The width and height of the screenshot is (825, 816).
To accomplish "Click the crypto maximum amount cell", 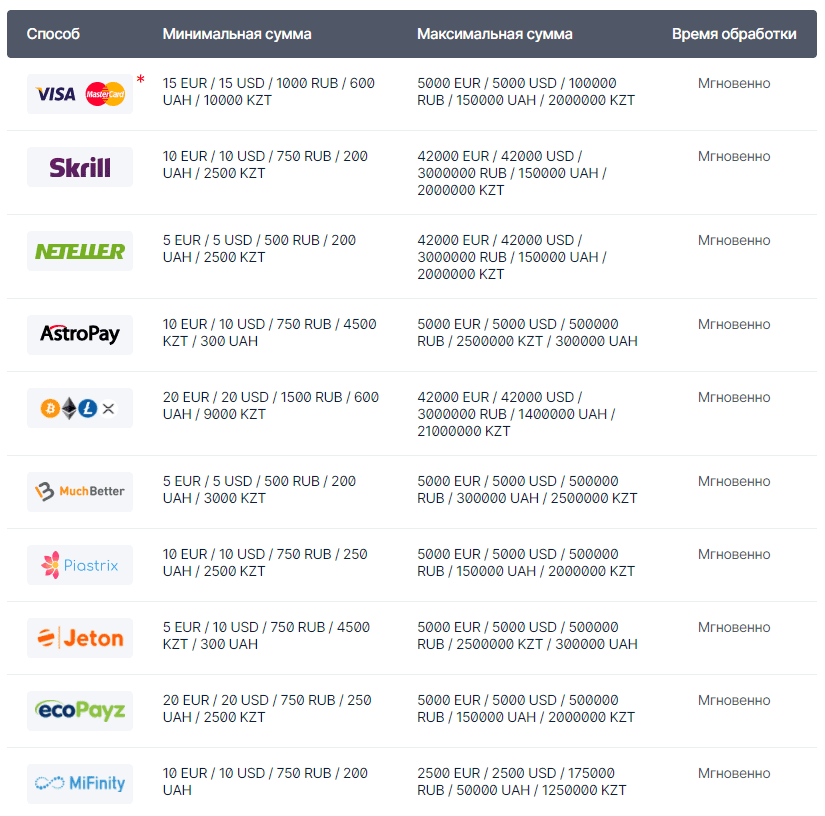I will [x=516, y=414].
